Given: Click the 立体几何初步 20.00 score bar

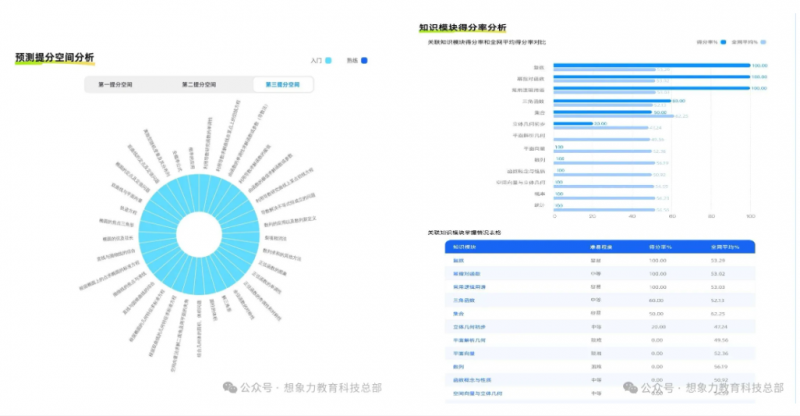Looking at the screenshot, I should point(572,124).
